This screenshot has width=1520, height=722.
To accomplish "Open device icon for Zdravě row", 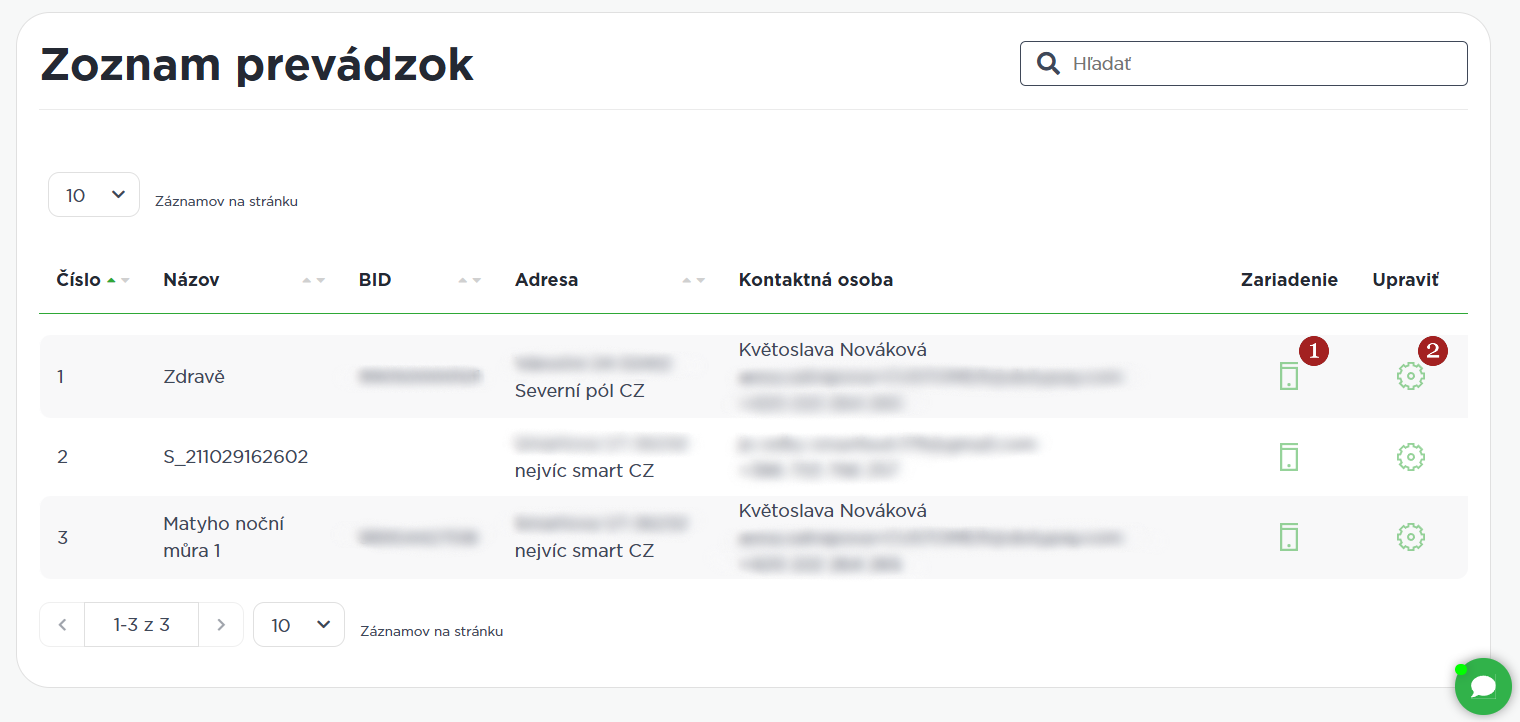I will [x=1289, y=377].
